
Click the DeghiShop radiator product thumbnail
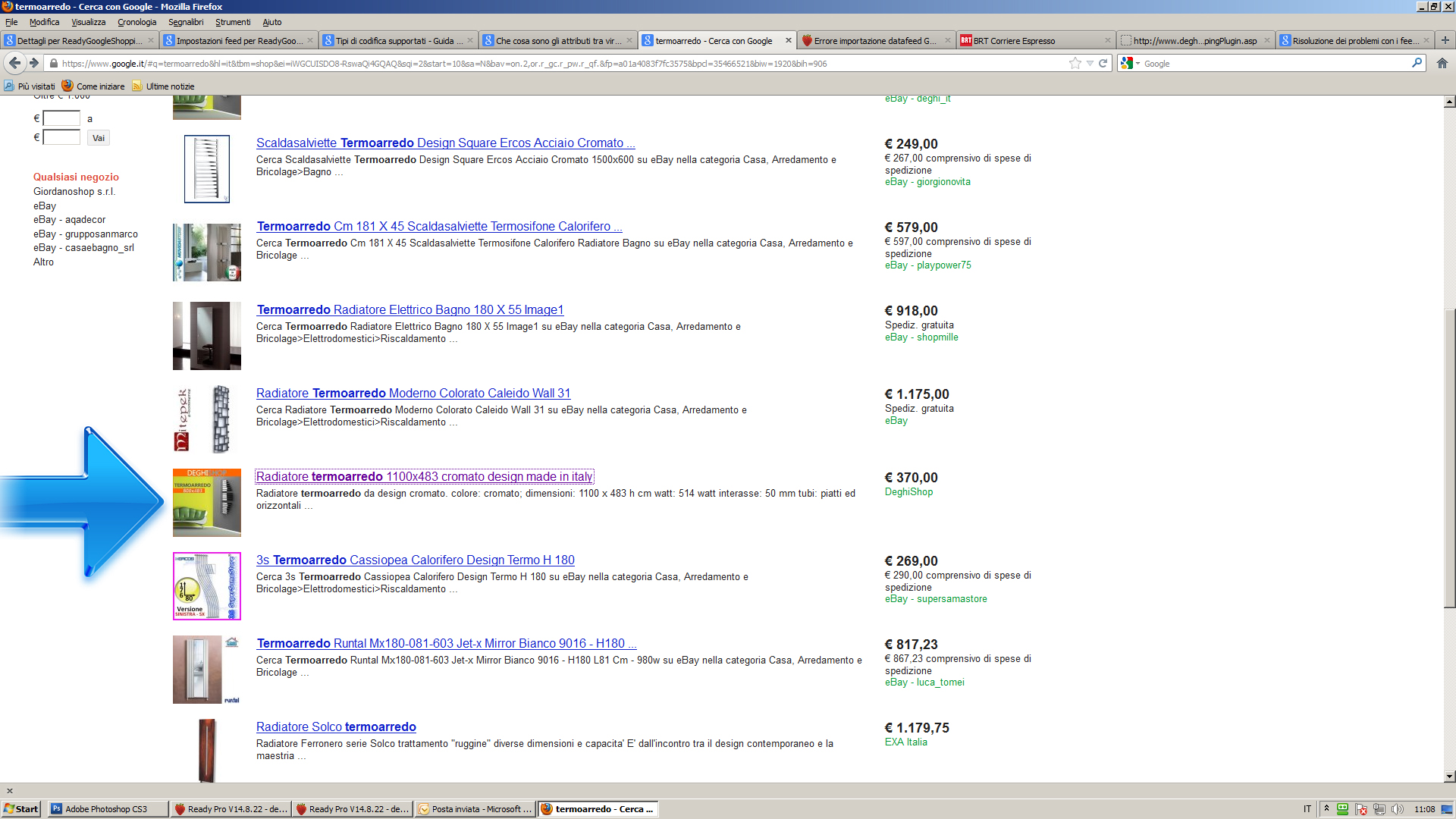pyautogui.click(x=207, y=503)
